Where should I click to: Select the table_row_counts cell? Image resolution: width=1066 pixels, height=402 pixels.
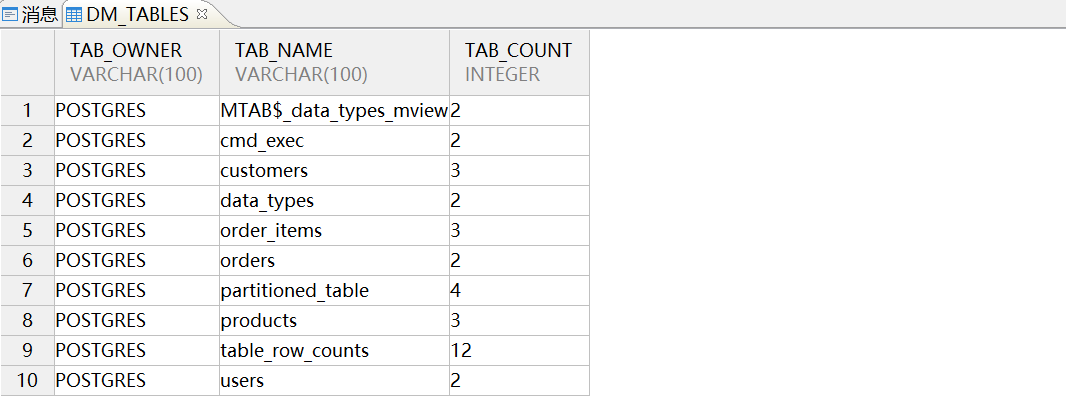334,350
